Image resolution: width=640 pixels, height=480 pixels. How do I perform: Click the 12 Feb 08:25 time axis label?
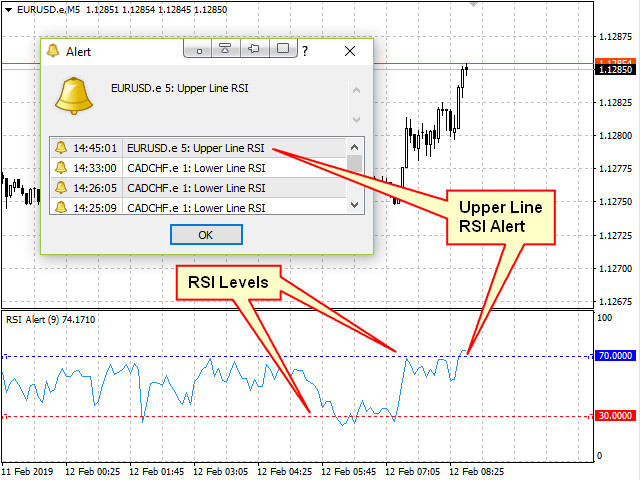pos(476,472)
